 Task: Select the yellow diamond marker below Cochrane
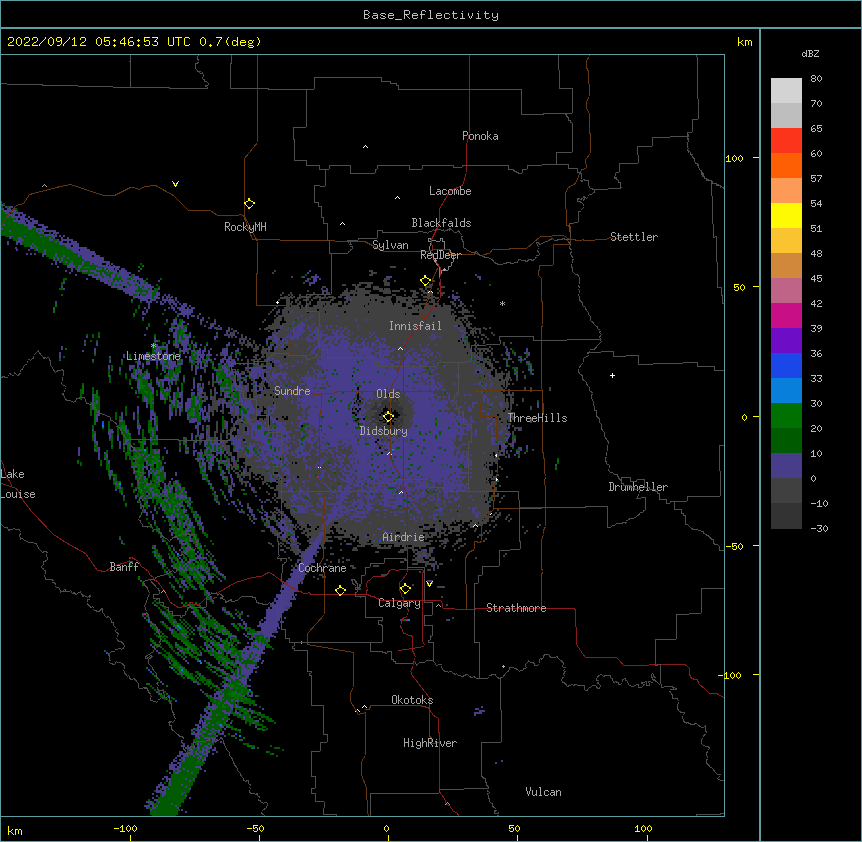pyautogui.click(x=340, y=590)
